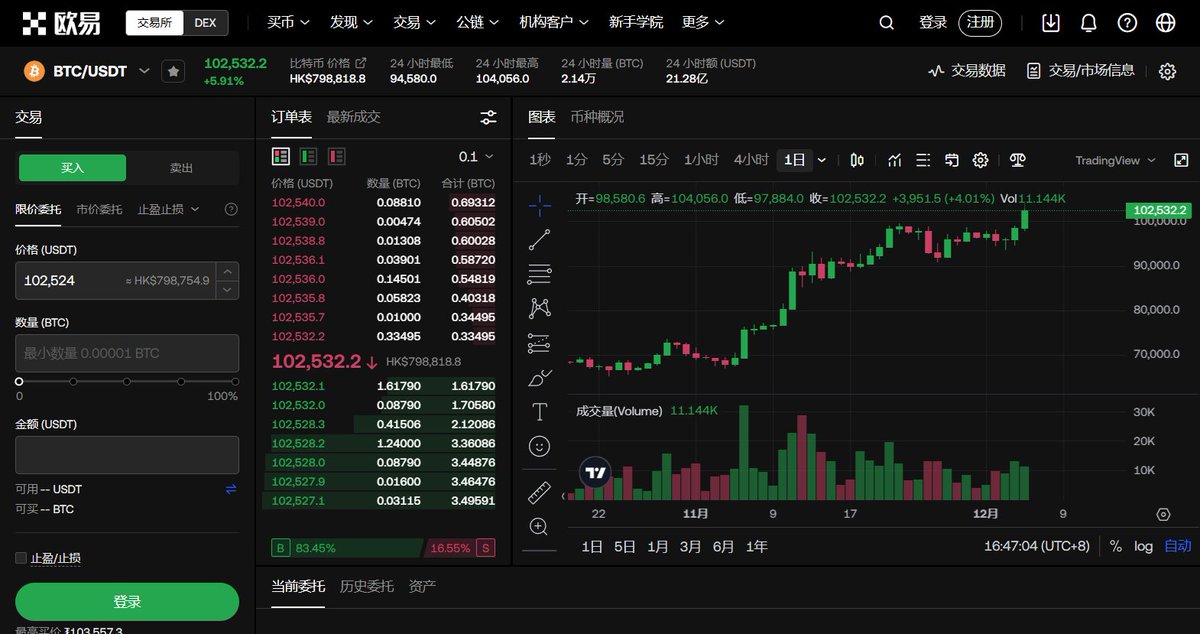Click the 登录 button in the trade panel
This screenshot has width=1200, height=634.
click(x=127, y=601)
